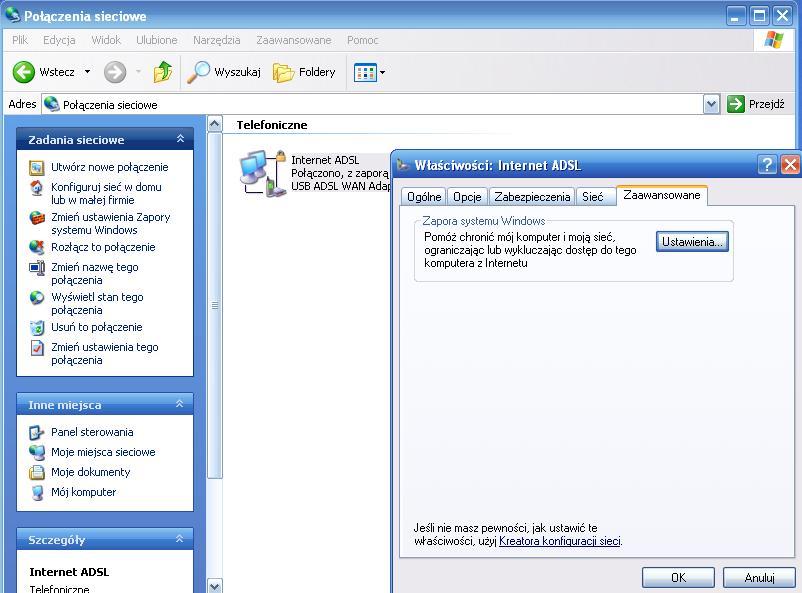Open the views grid icon in toolbar
This screenshot has width=802, height=593.
tap(365, 73)
